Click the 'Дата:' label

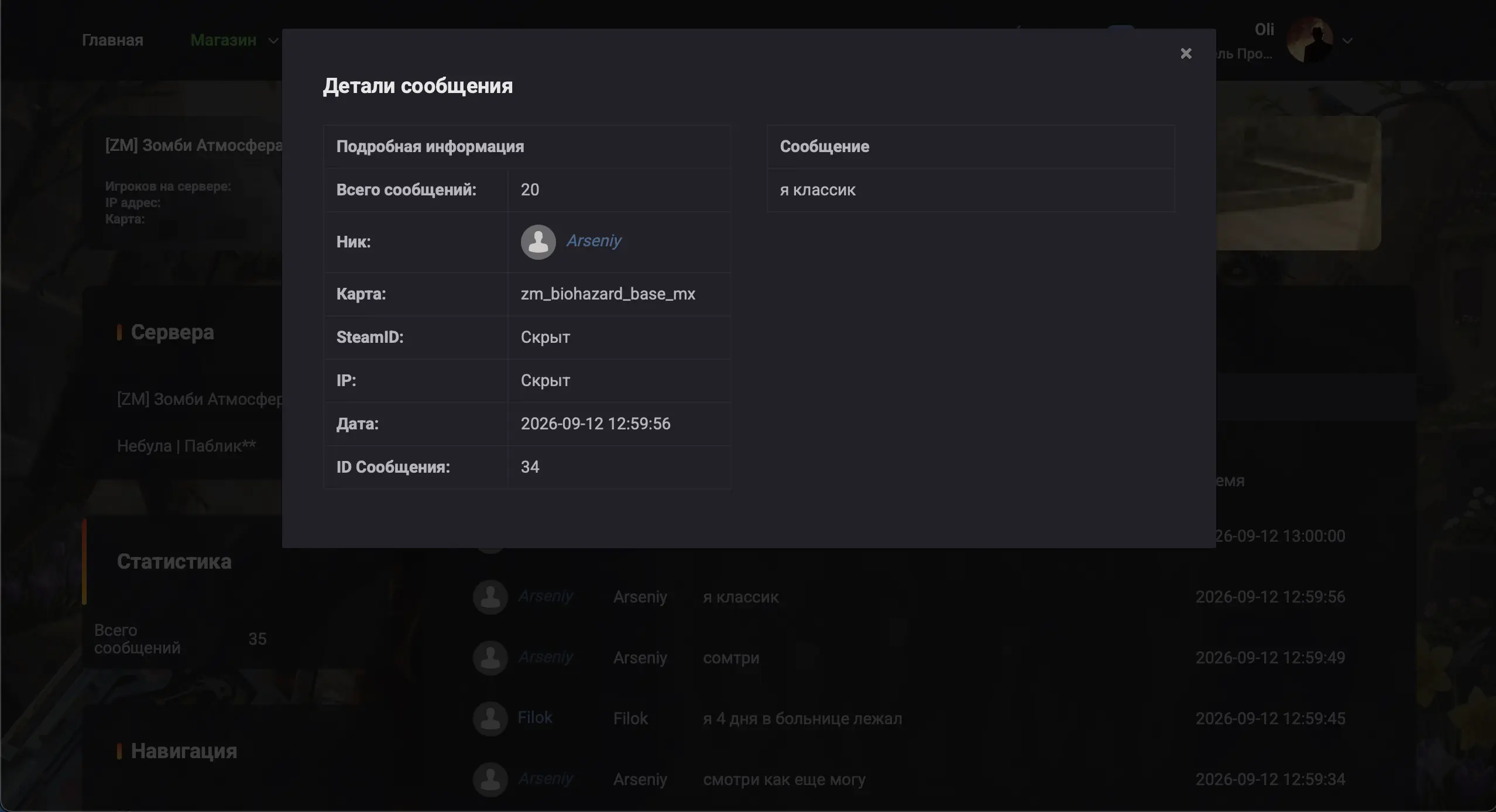coord(358,424)
